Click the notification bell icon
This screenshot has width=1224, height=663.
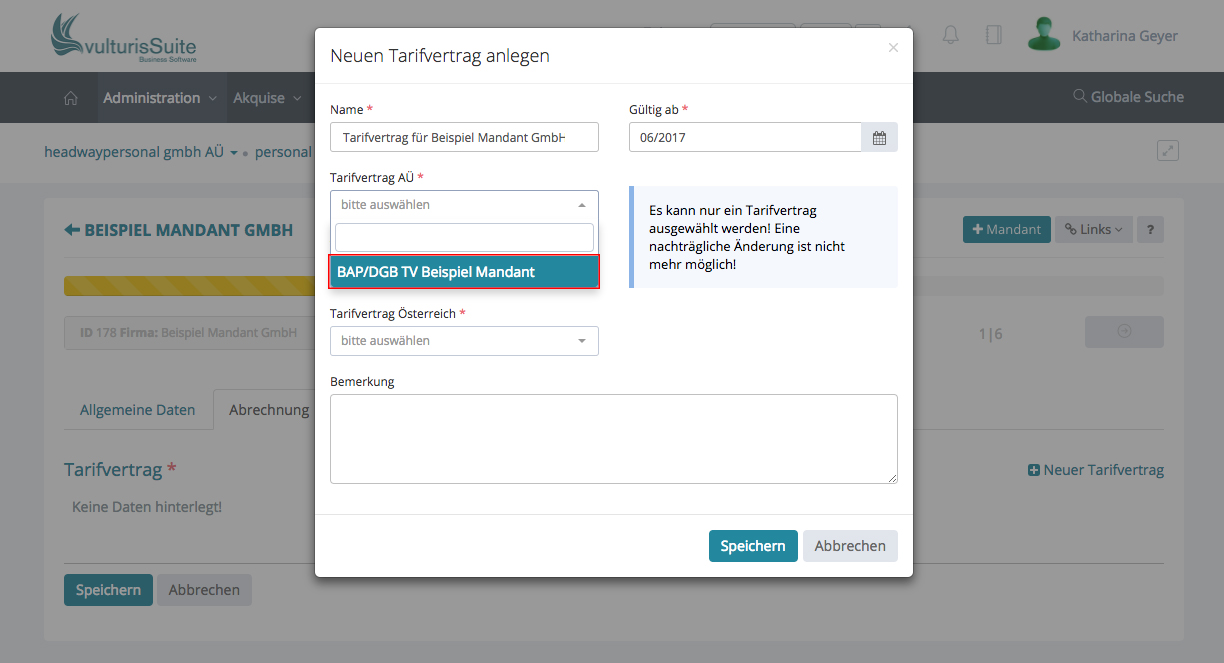coord(950,35)
